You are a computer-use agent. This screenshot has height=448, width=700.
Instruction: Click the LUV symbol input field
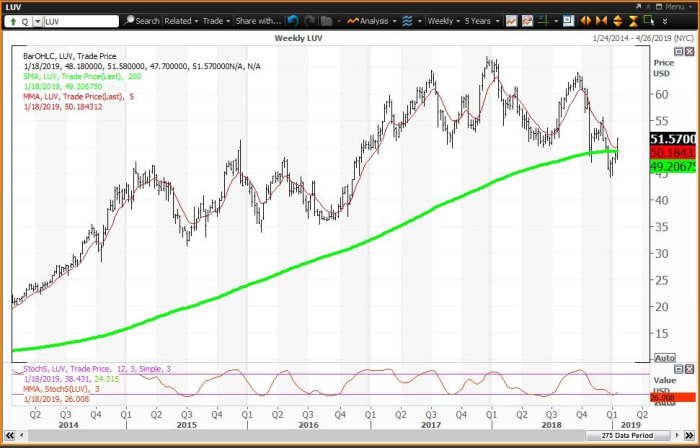click(x=78, y=20)
